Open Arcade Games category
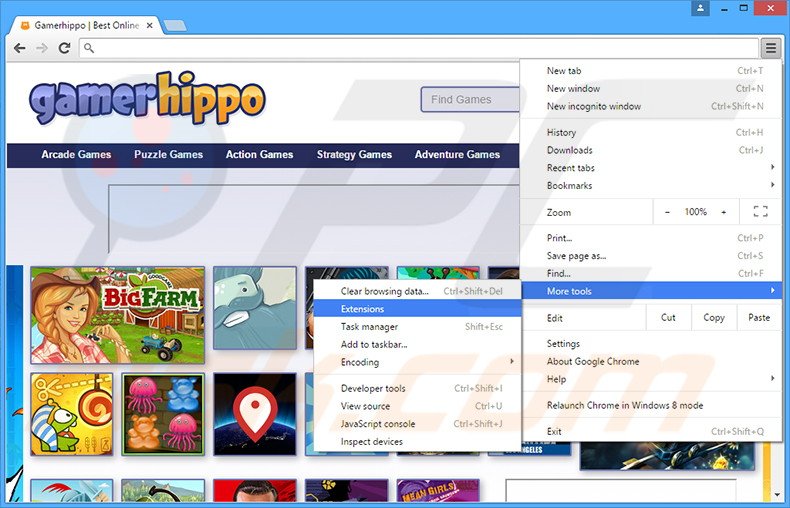This screenshot has width=790, height=508. [76, 155]
